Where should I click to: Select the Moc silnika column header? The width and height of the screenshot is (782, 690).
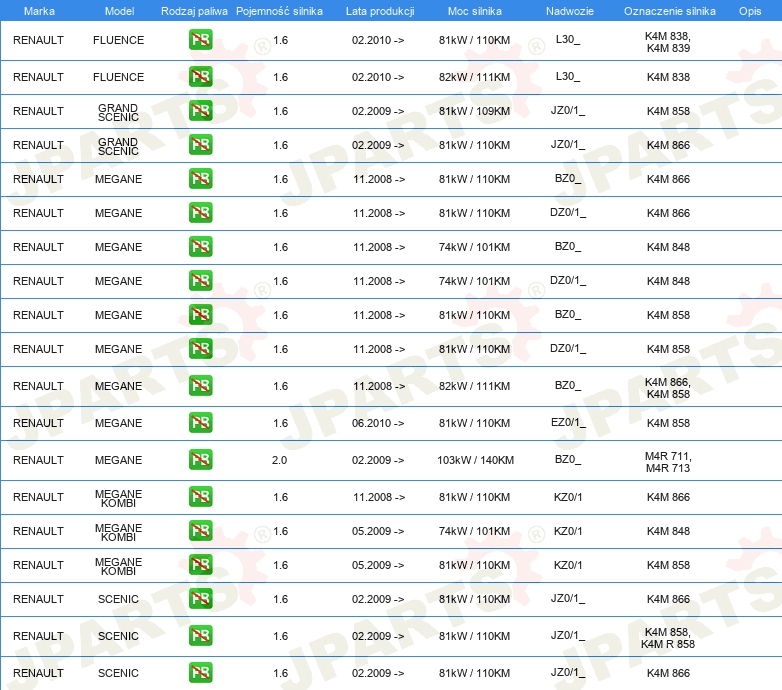475,10
